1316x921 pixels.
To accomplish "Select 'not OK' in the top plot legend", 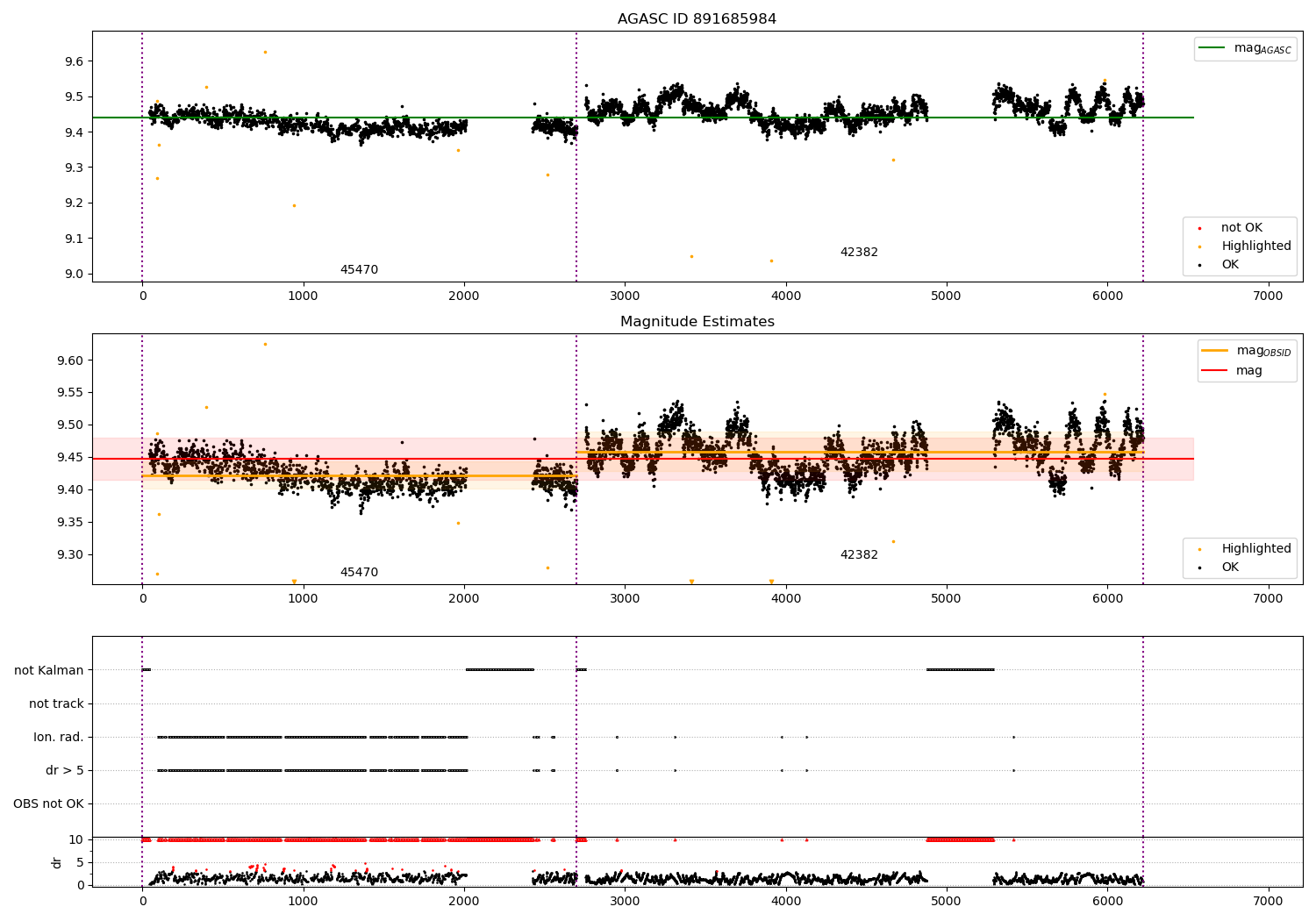I will (1241, 228).
